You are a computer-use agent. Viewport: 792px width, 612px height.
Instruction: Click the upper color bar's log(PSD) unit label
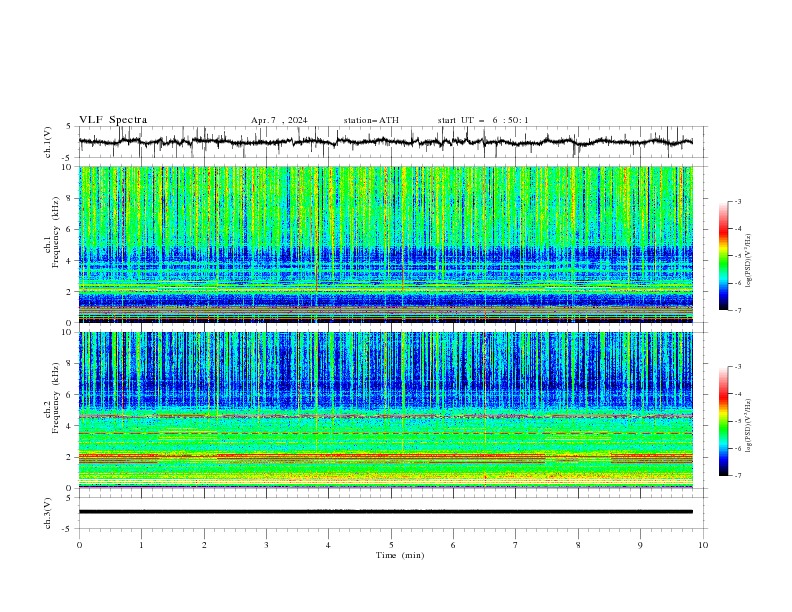pyautogui.click(x=749, y=261)
